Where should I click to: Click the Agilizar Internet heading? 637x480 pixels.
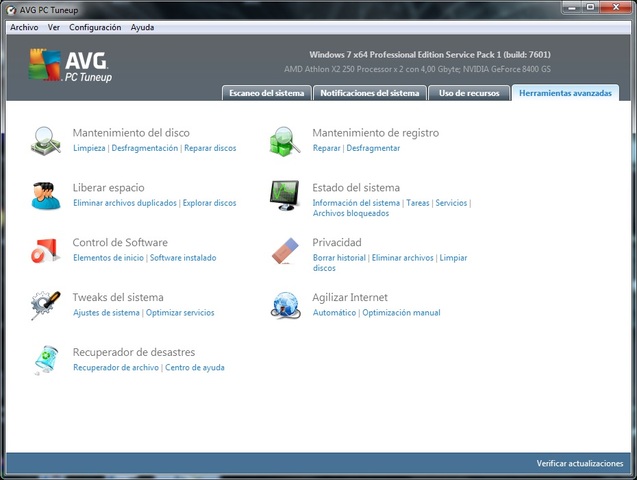click(x=350, y=297)
